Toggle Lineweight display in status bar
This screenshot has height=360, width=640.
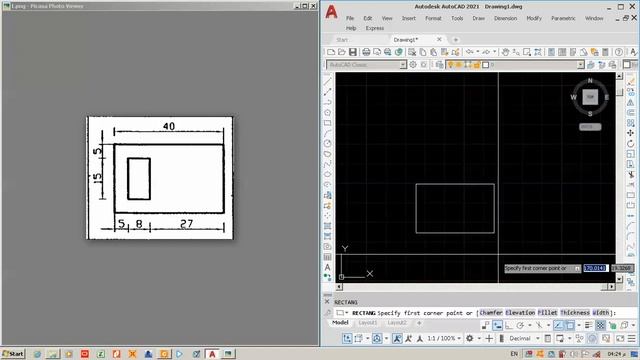[x=588, y=325]
